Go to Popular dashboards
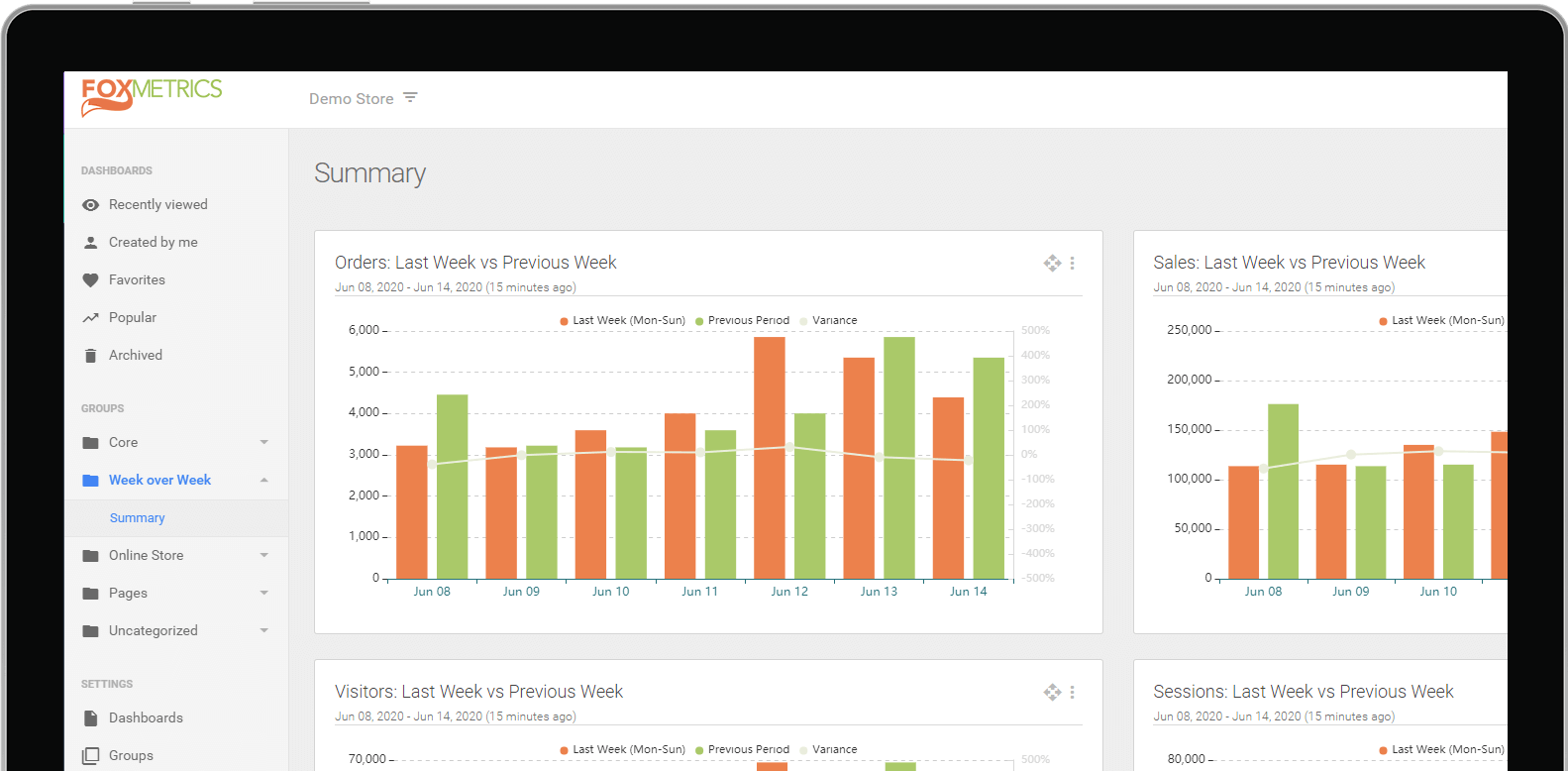Screen dimensions: 1568x771 pyautogui.click(x=133, y=318)
